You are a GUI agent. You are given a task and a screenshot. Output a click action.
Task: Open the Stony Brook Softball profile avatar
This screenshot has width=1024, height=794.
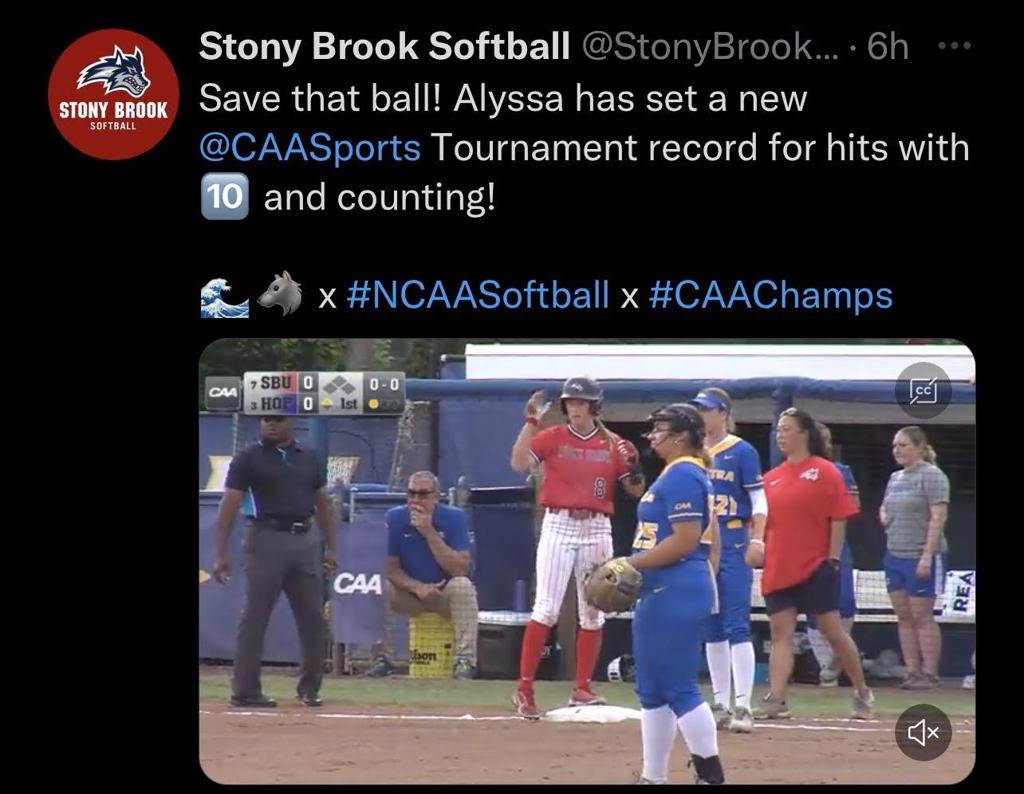click(113, 94)
